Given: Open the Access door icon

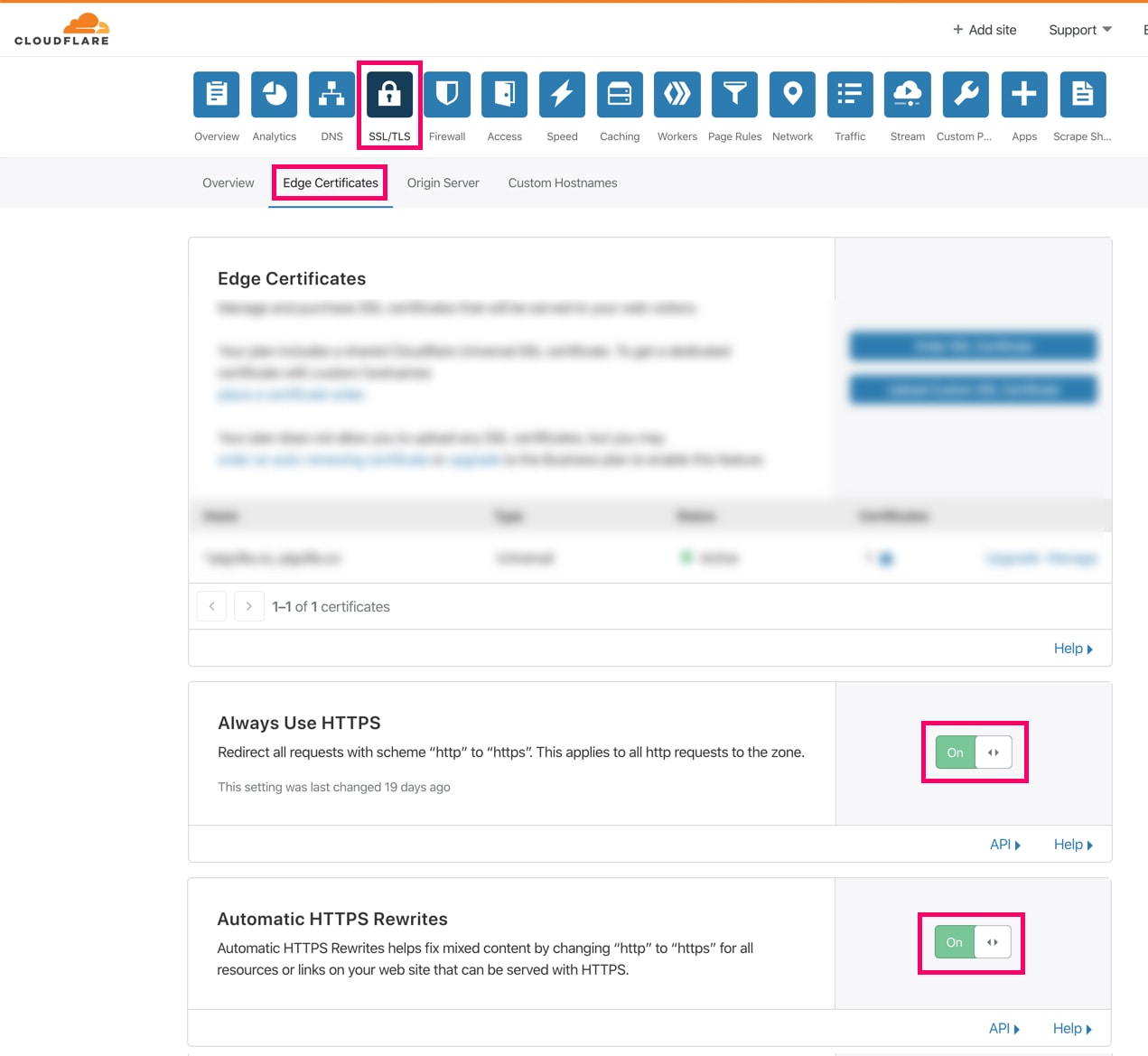Looking at the screenshot, I should 505,95.
